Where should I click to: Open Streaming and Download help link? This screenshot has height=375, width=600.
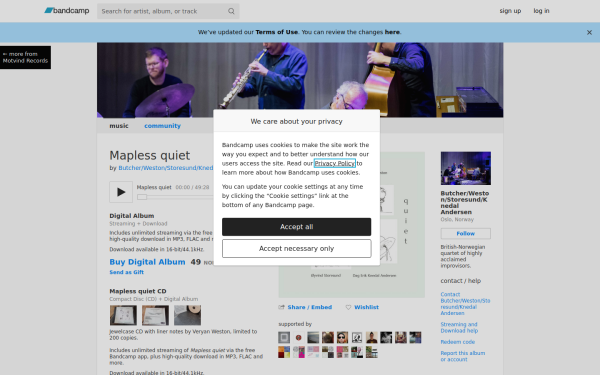pos(459,328)
